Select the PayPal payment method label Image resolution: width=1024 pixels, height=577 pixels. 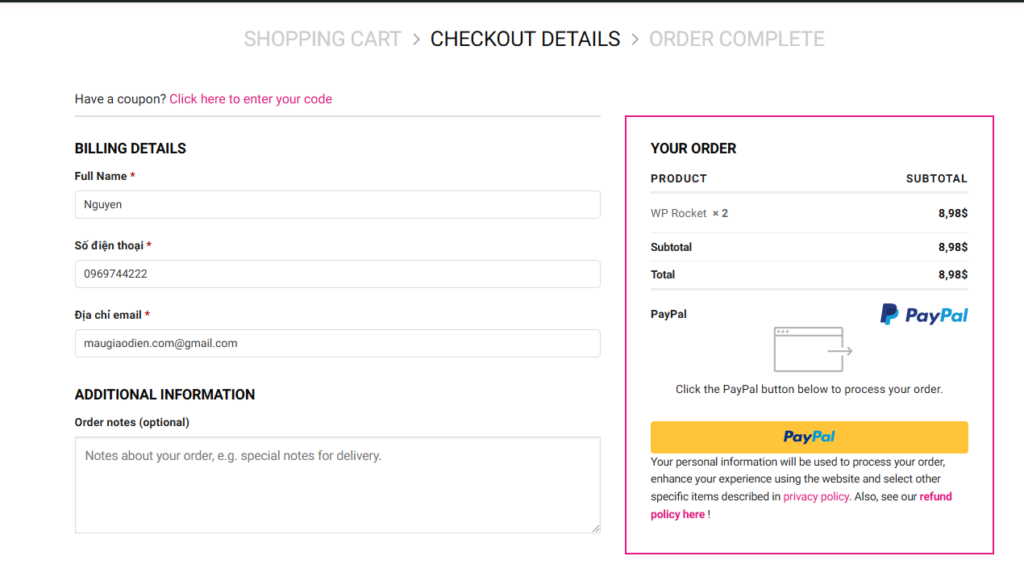coord(668,314)
